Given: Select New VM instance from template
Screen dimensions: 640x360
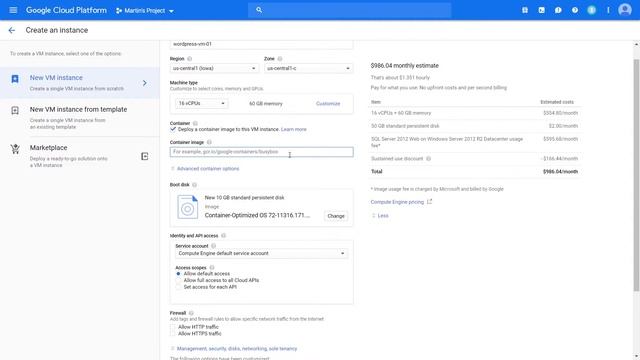Looking at the screenshot, I should click(x=80, y=118).
